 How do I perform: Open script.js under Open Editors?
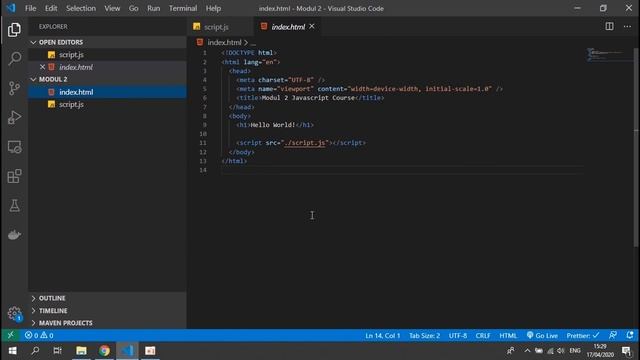tap(107, 55)
